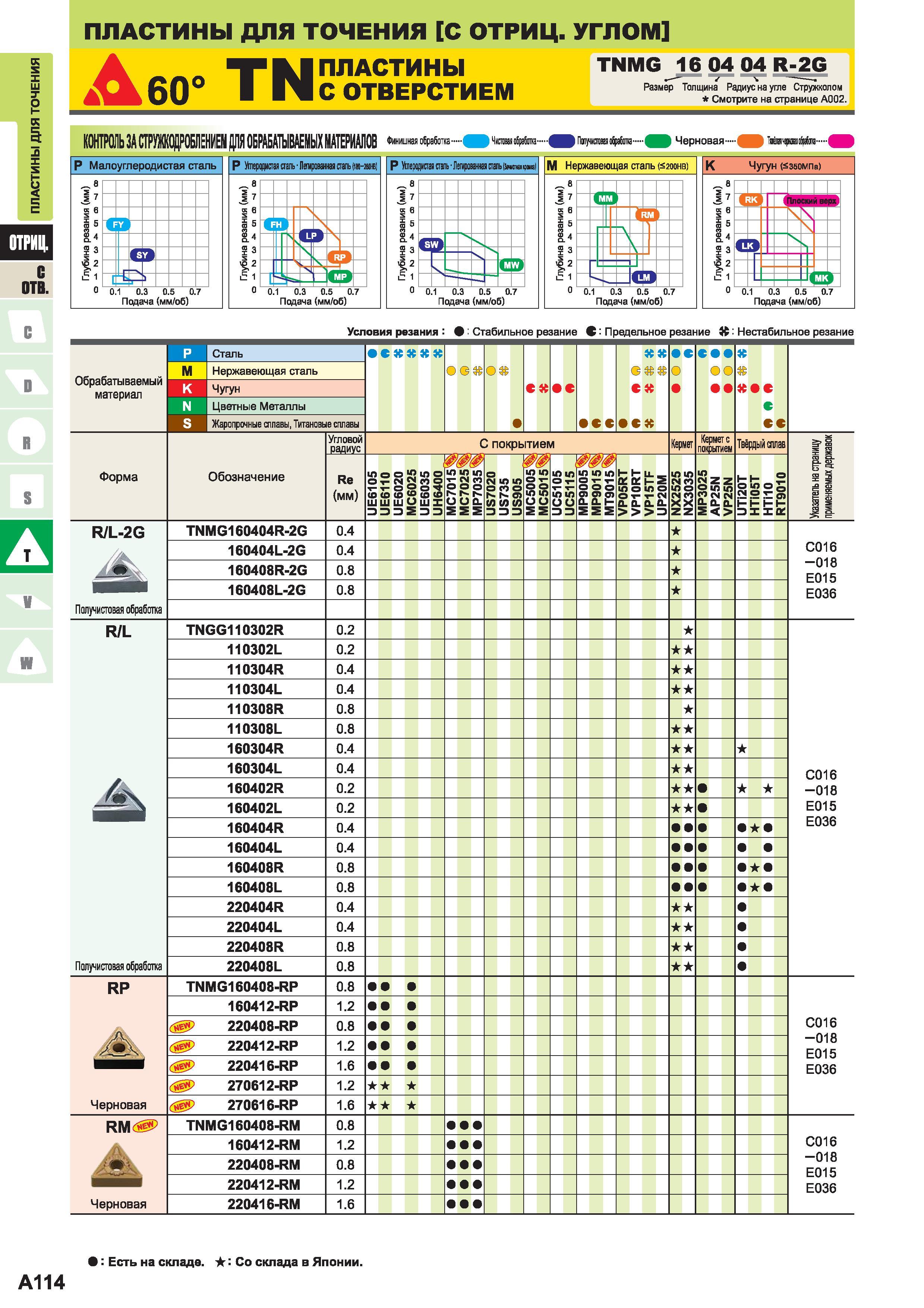Click the designation 160408L-2G

point(267,590)
